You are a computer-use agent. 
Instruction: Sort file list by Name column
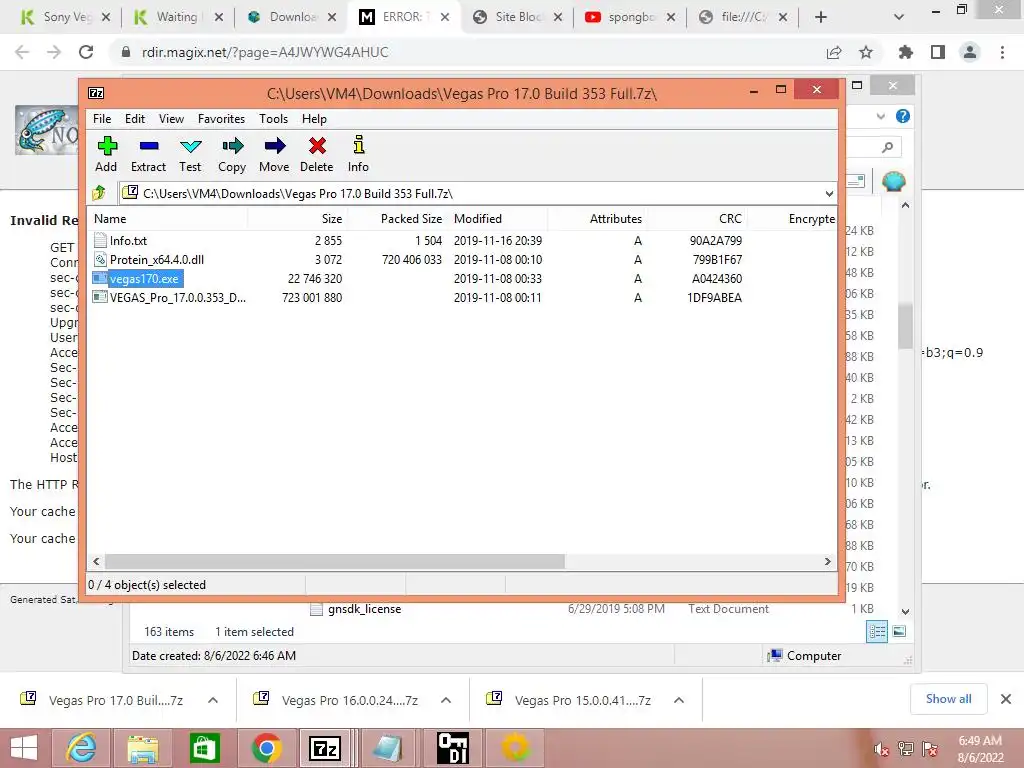coord(168,219)
